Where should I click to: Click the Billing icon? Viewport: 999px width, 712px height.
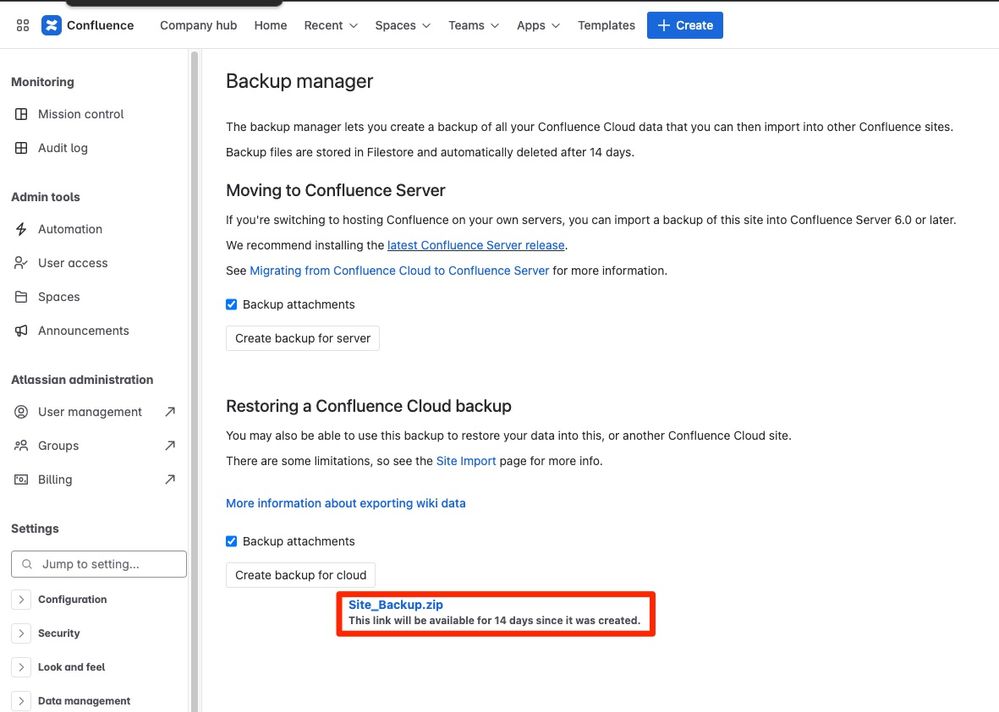21,480
